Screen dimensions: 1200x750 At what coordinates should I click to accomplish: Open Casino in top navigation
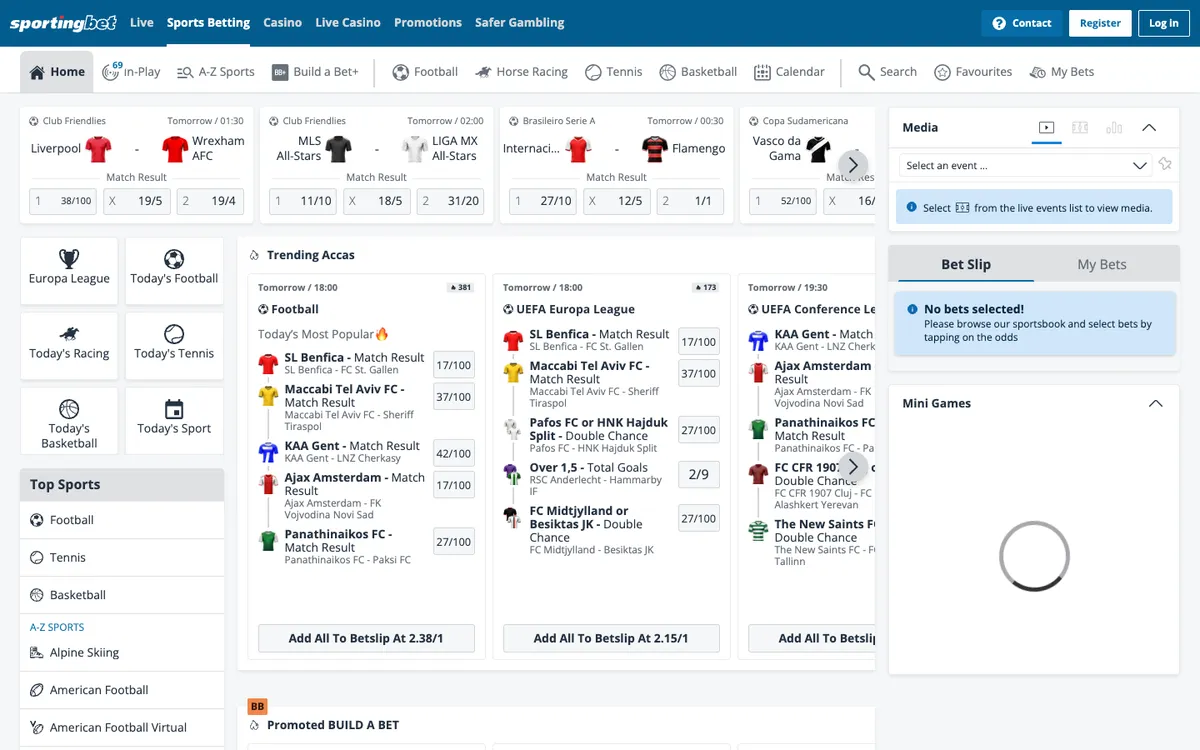pyautogui.click(x=283, y=22)
